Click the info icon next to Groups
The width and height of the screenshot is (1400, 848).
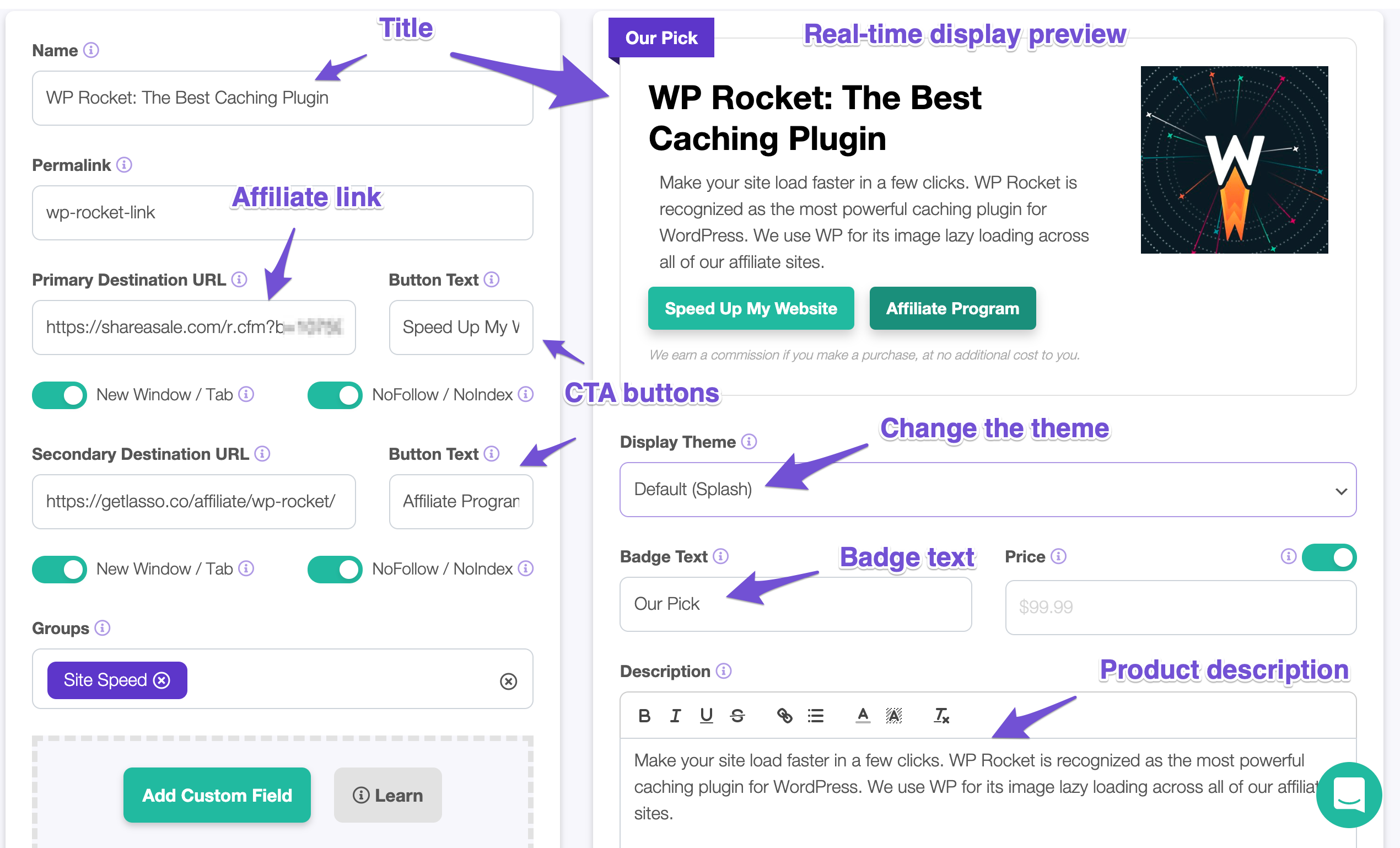tap(103, 628)
